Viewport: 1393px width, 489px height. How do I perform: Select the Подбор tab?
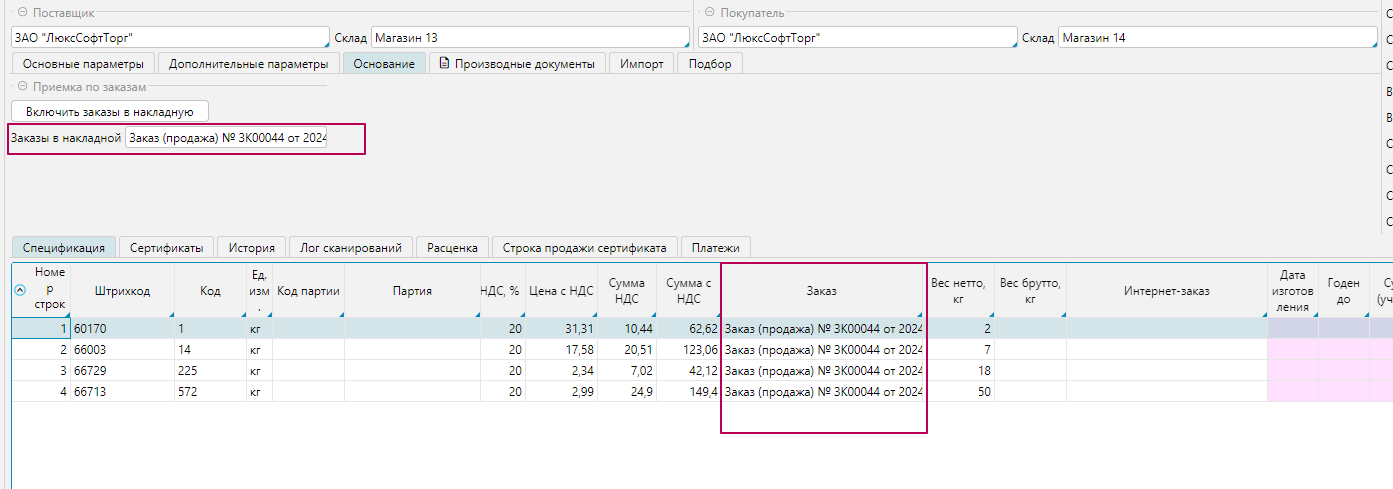pos(710,64)
